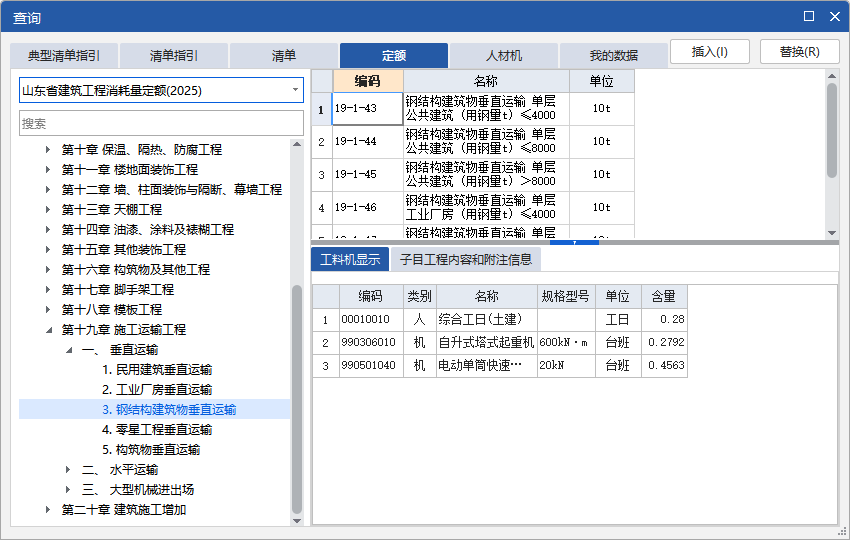Click the 含量 column header
Viewport: 850px width, 540px height.
click(x=664, y=296)
